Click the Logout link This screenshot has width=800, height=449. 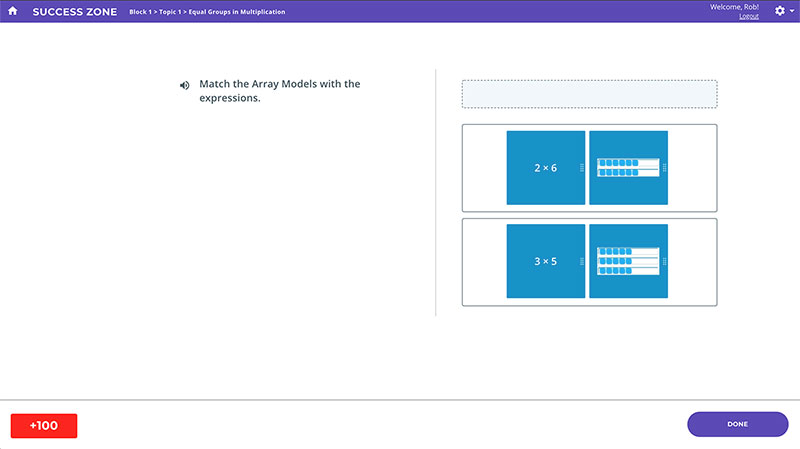pos(749,16)
